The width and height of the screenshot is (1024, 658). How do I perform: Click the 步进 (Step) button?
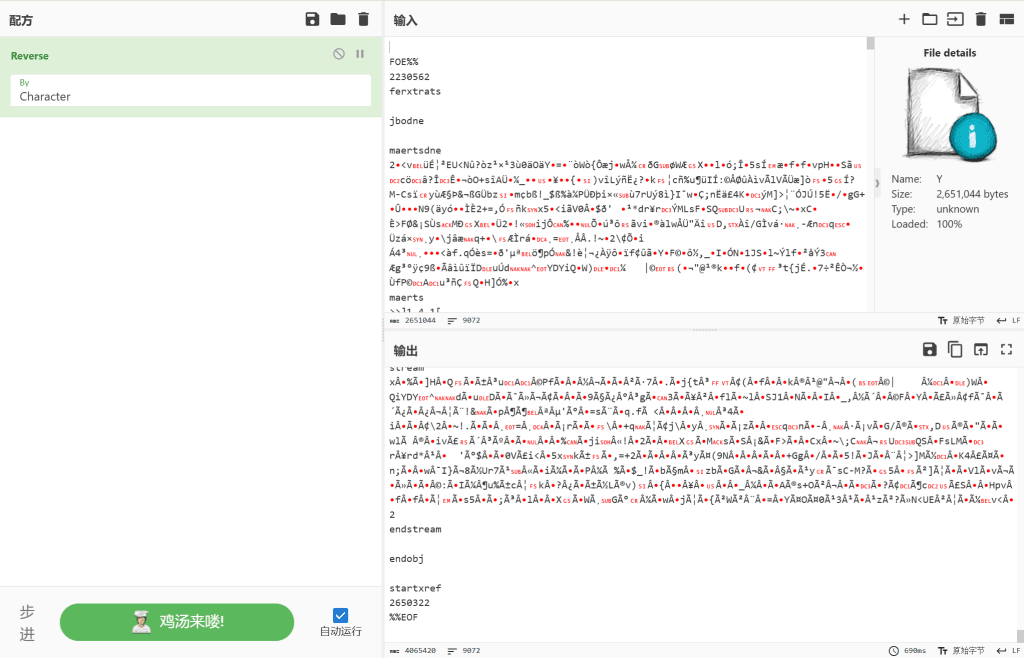(x=27, y=621)
